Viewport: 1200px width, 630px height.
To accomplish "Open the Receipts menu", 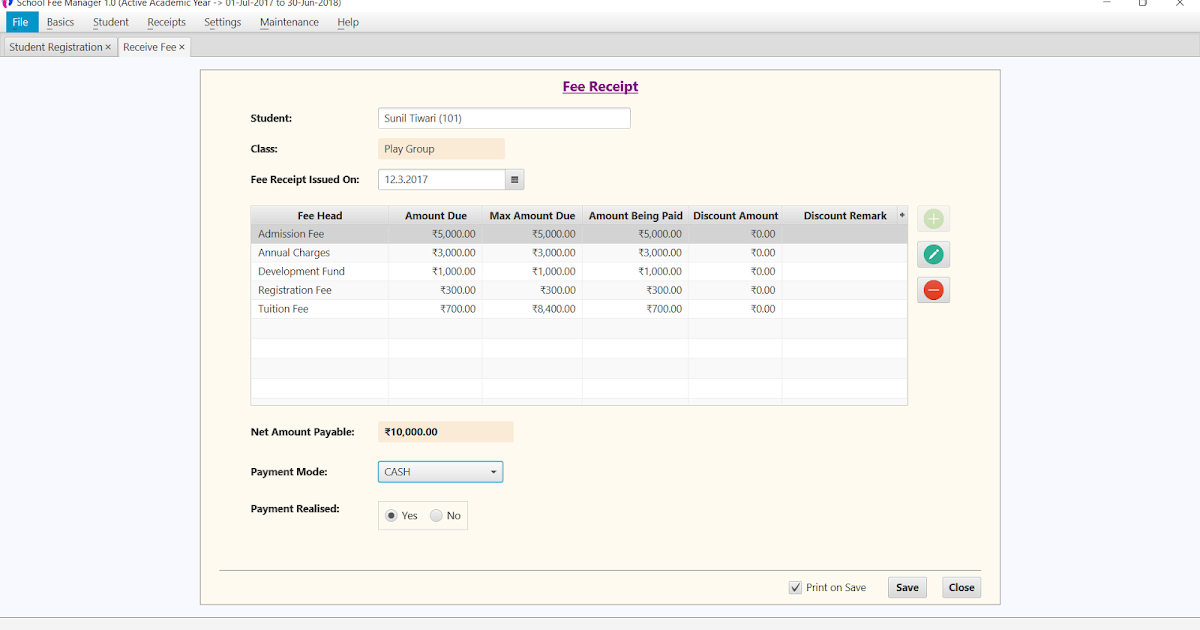I will tap(166, 21).
